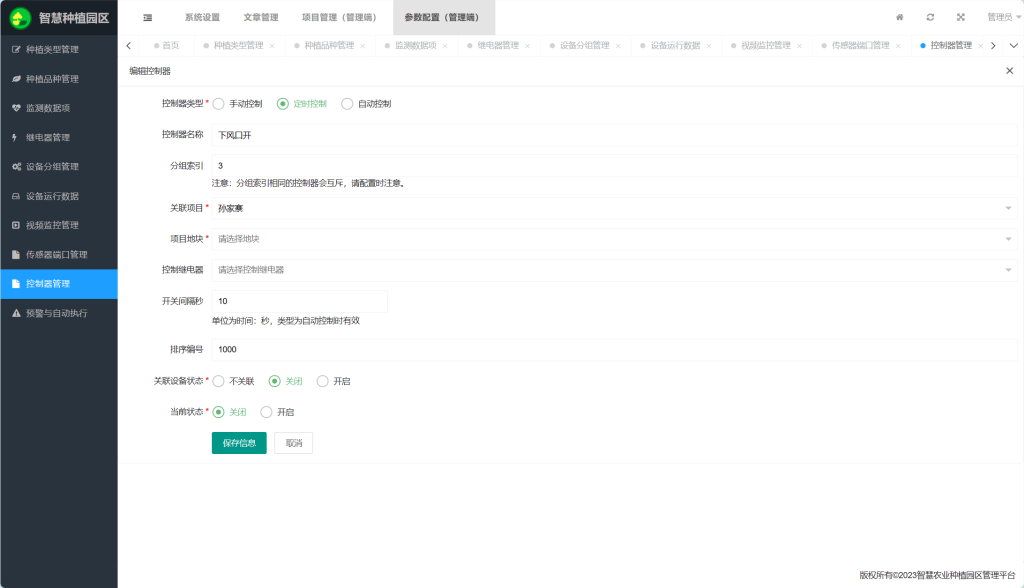The height and width of the screenshot is (588, 1024).
Task: Click the home icon in top bar
Action: pyautogui.click(x=899, y=17)
